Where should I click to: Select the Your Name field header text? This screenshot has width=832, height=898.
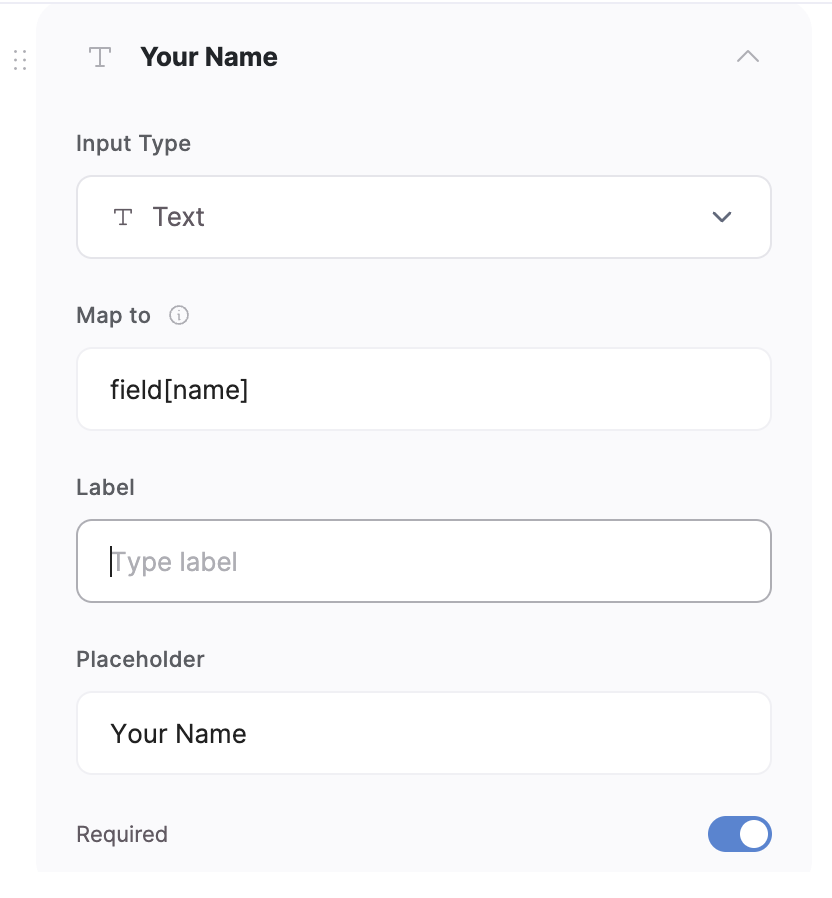tap(209, 57)
